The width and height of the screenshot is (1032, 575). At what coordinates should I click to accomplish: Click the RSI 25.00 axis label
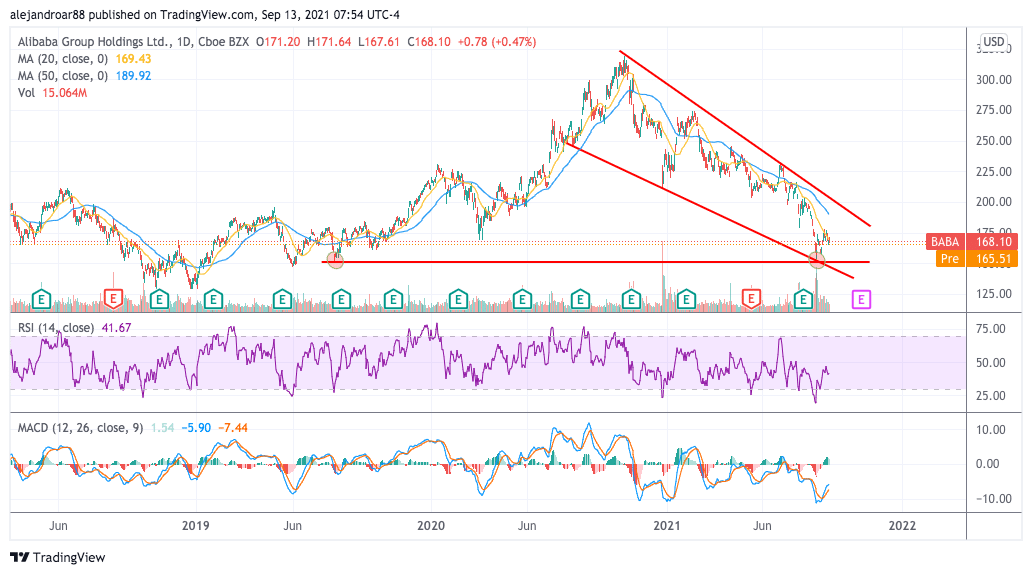click(x=991, y=395)
